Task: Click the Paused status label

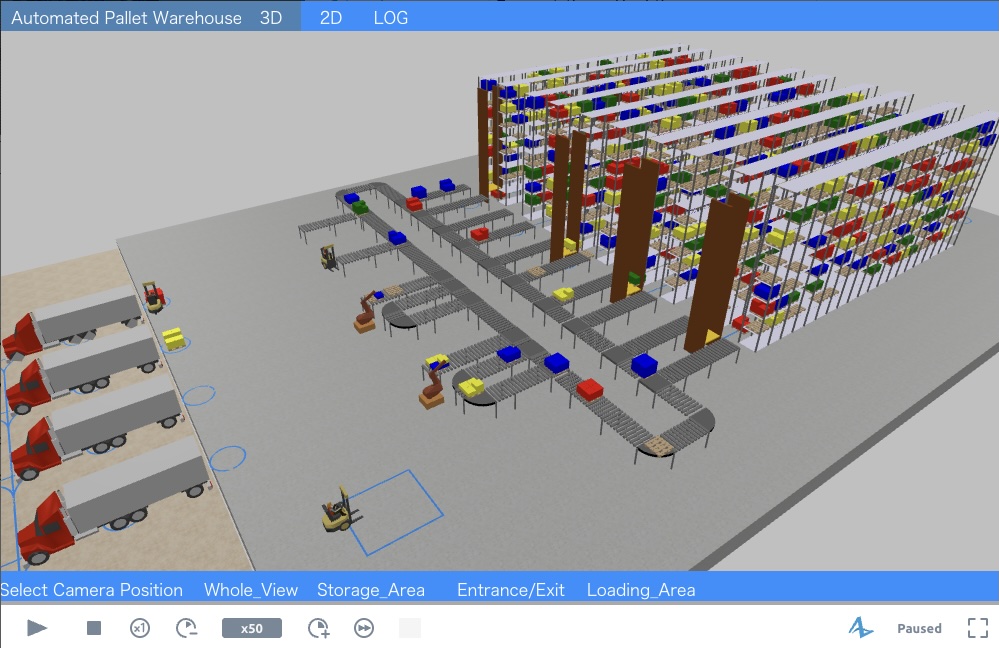Action: pyautogui.click(x=919, y=628)
